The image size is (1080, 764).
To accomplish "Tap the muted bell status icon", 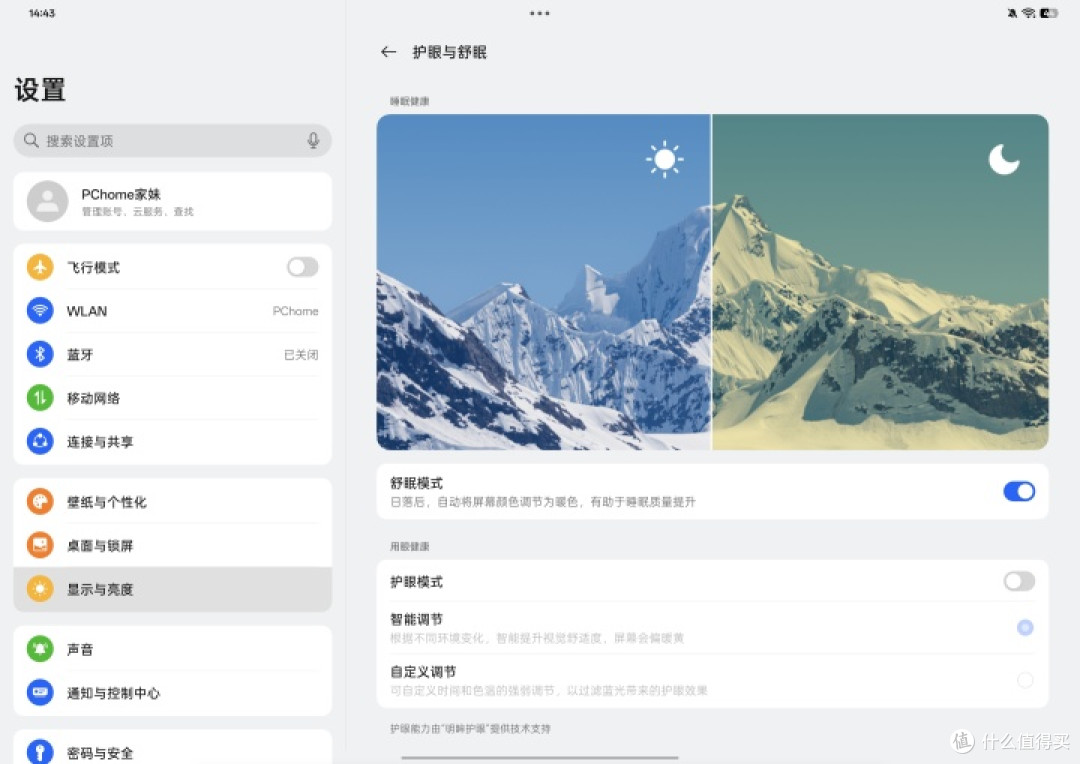I will pos(1012,13).
